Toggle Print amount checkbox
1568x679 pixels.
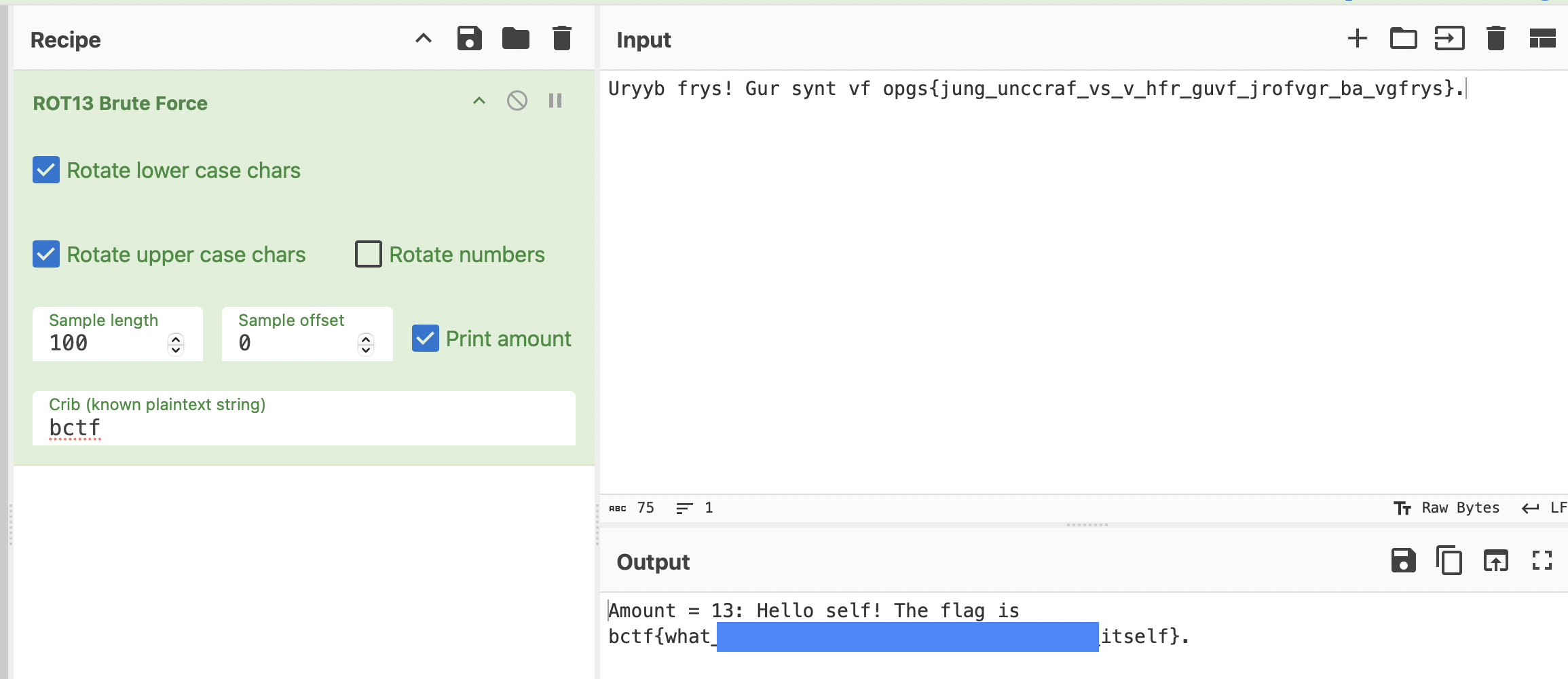[426, 338]
